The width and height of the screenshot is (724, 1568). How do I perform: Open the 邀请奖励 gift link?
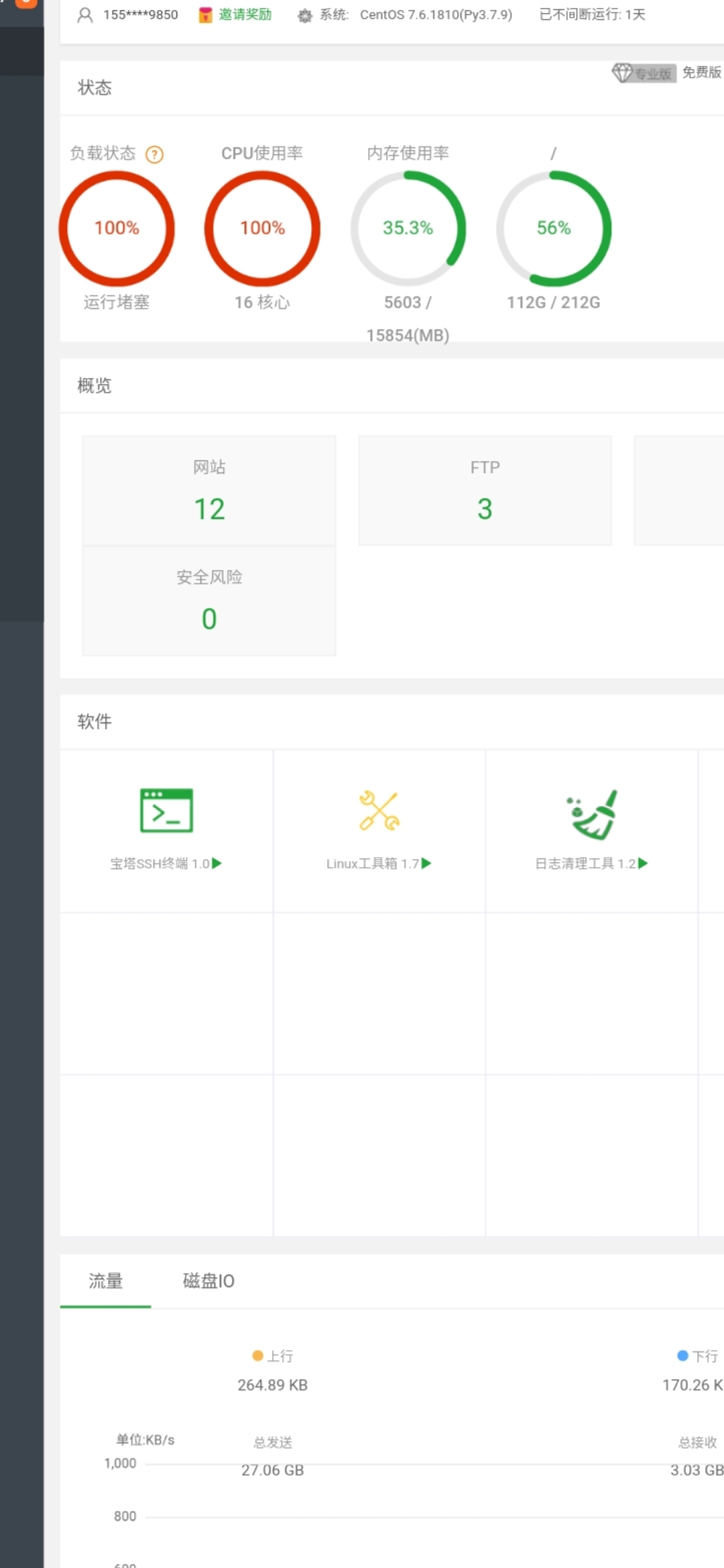tap(235, 15)
